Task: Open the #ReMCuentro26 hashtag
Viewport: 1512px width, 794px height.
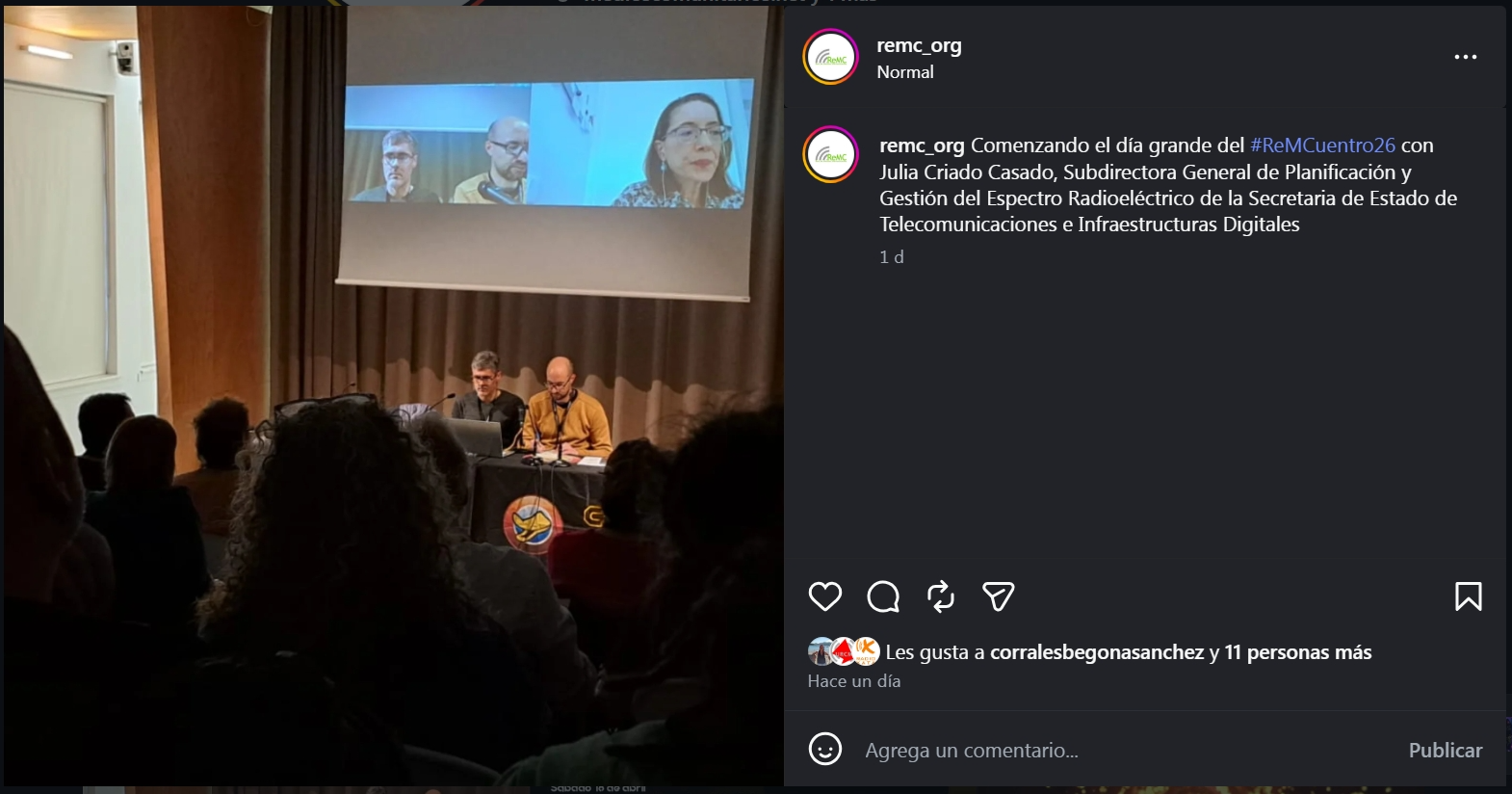Action: [x=1322, y=146]
